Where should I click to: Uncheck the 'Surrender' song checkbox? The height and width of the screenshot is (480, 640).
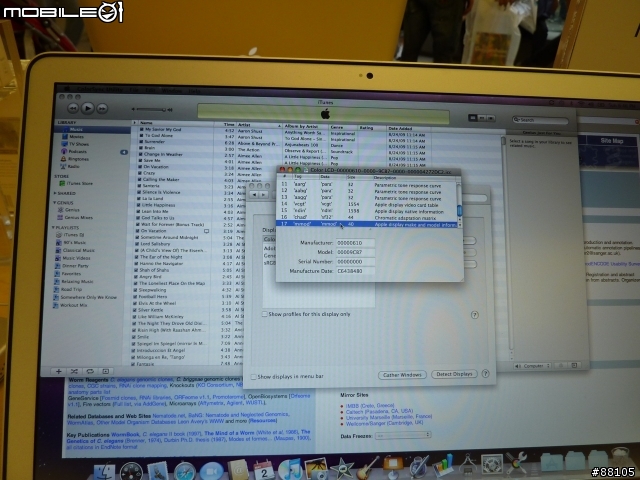tap(141, 142)
